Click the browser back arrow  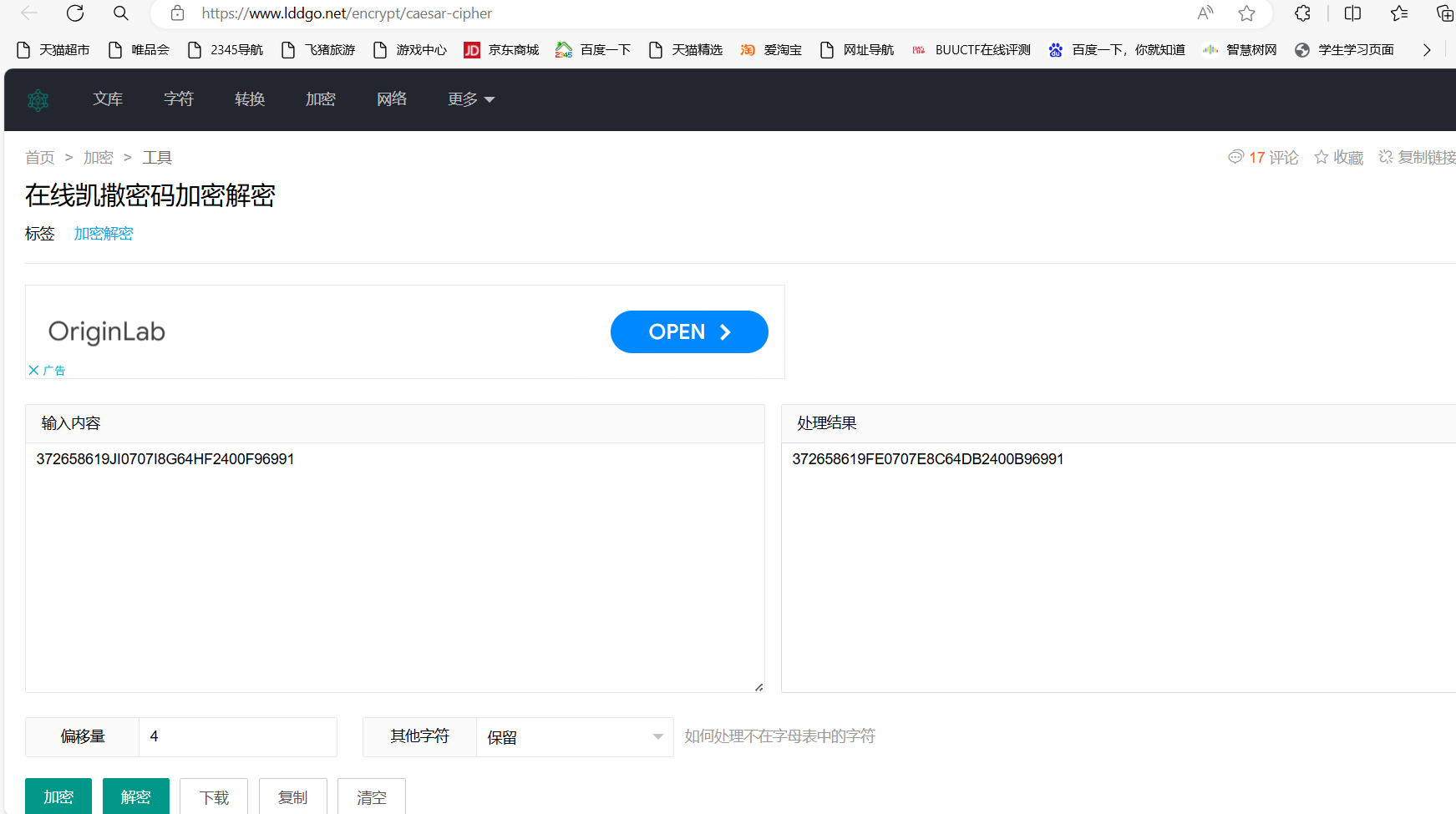pos(29,13)
